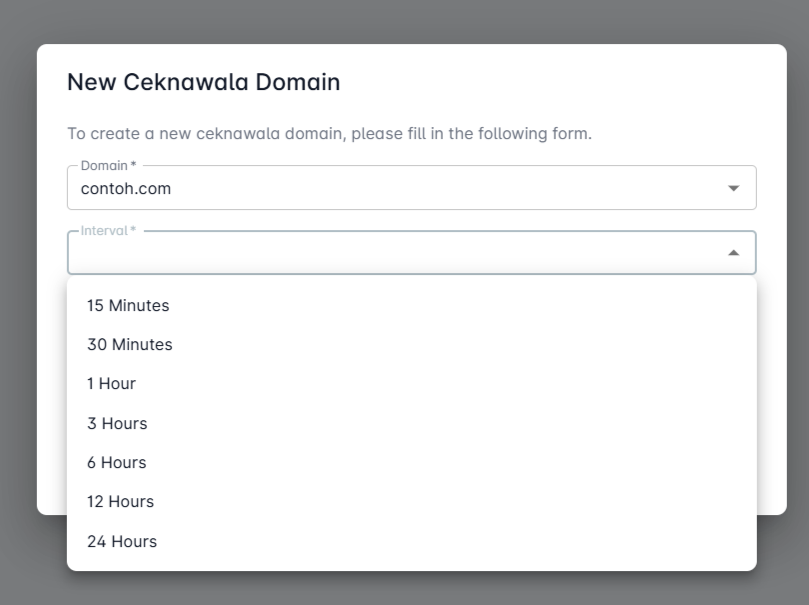Choose the 6 Hours interval
The height and width of the screenshot is (605, 809).
coord(117,463)
